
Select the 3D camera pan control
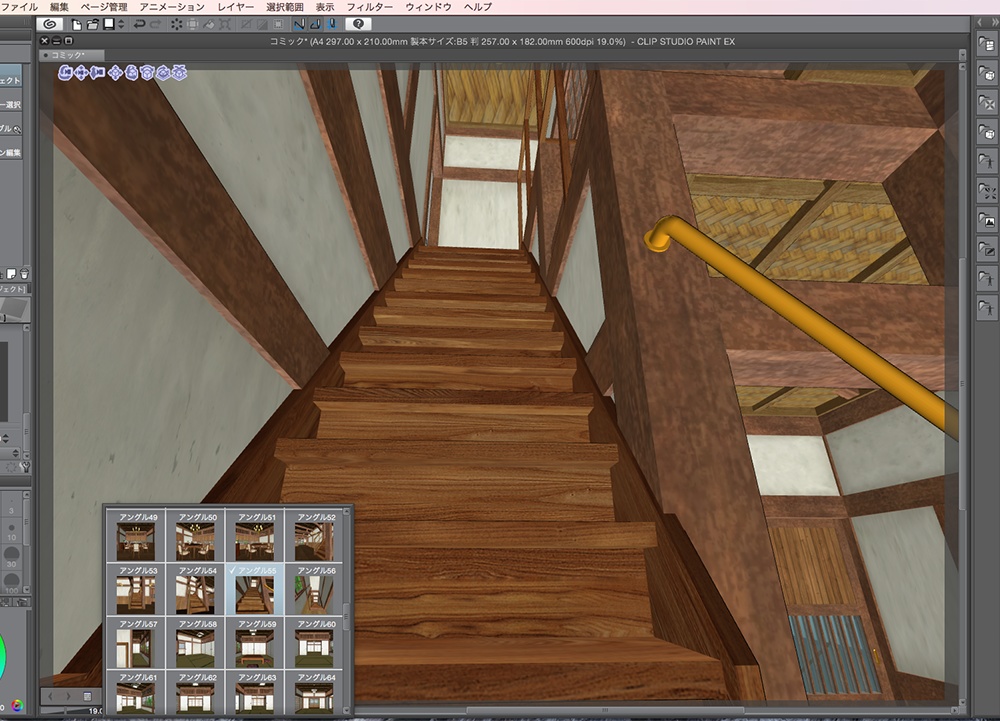click(81, 73)
